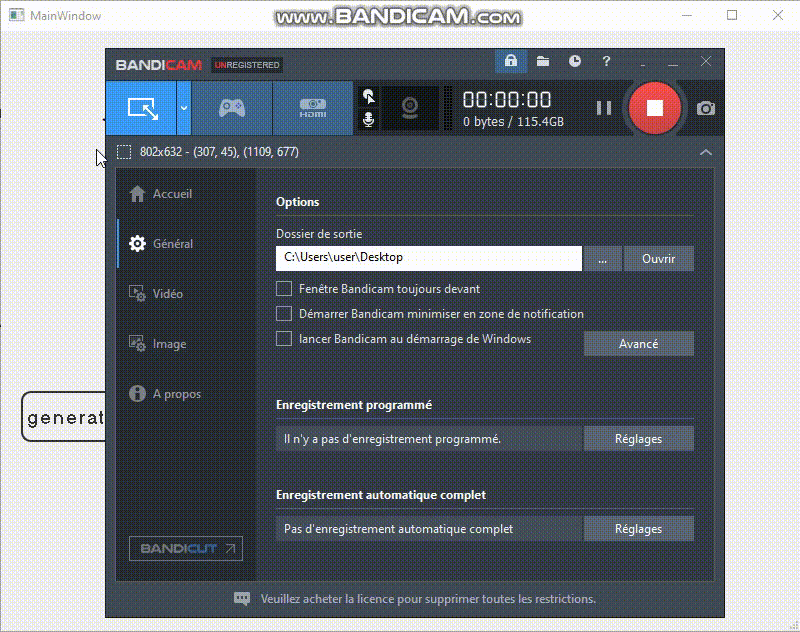
Task: Click the speech bubble message icon
Action: (242, 599)
